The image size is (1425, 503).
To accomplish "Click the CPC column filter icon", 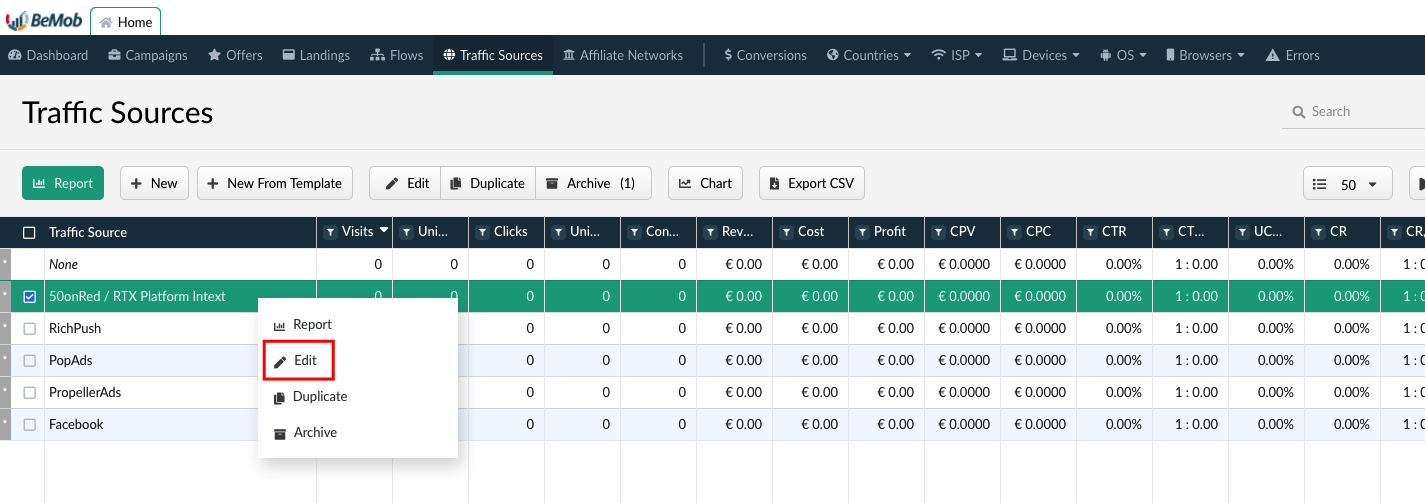I will (1014, 232).
